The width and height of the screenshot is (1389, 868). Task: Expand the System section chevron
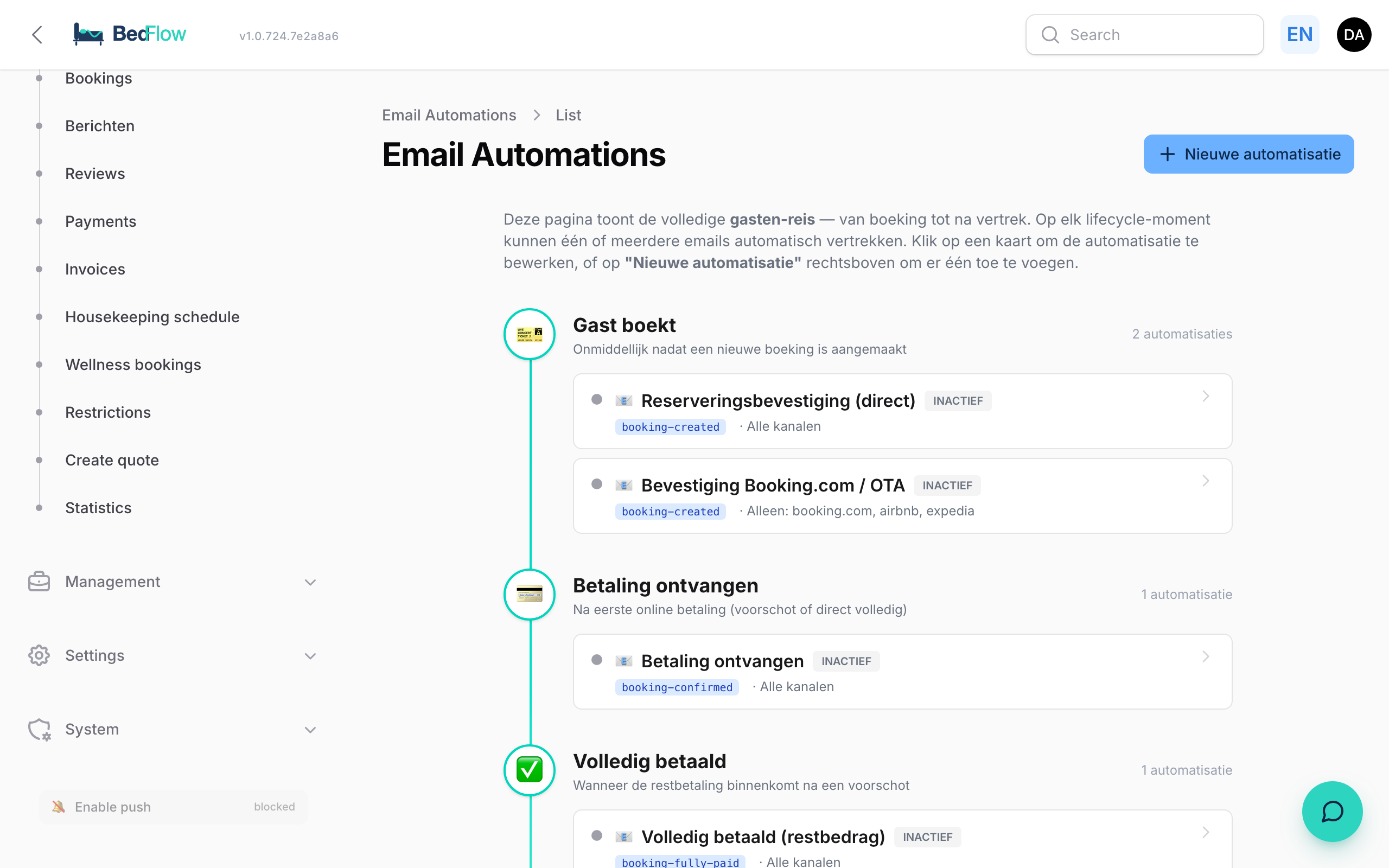coord(310,730)
